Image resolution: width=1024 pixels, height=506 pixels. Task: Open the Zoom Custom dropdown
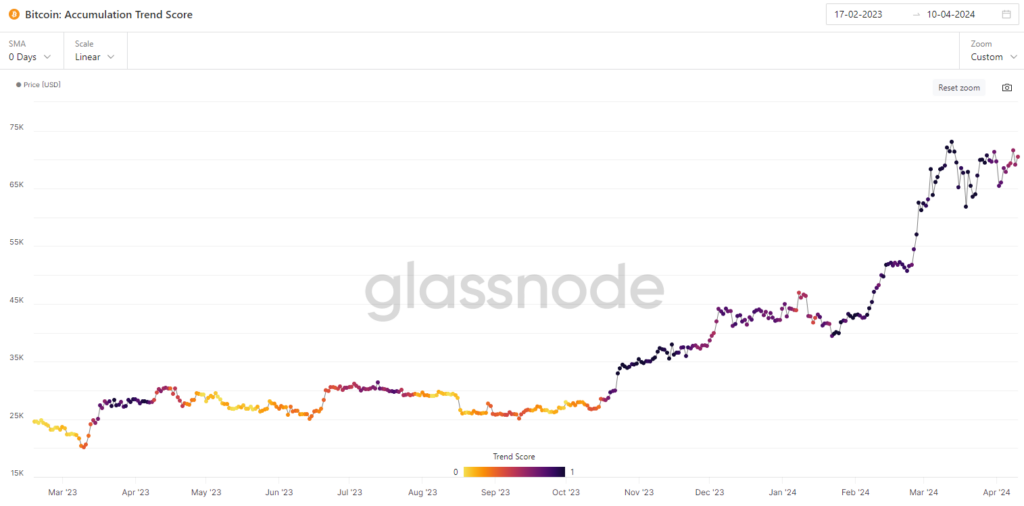click(993, 51)
